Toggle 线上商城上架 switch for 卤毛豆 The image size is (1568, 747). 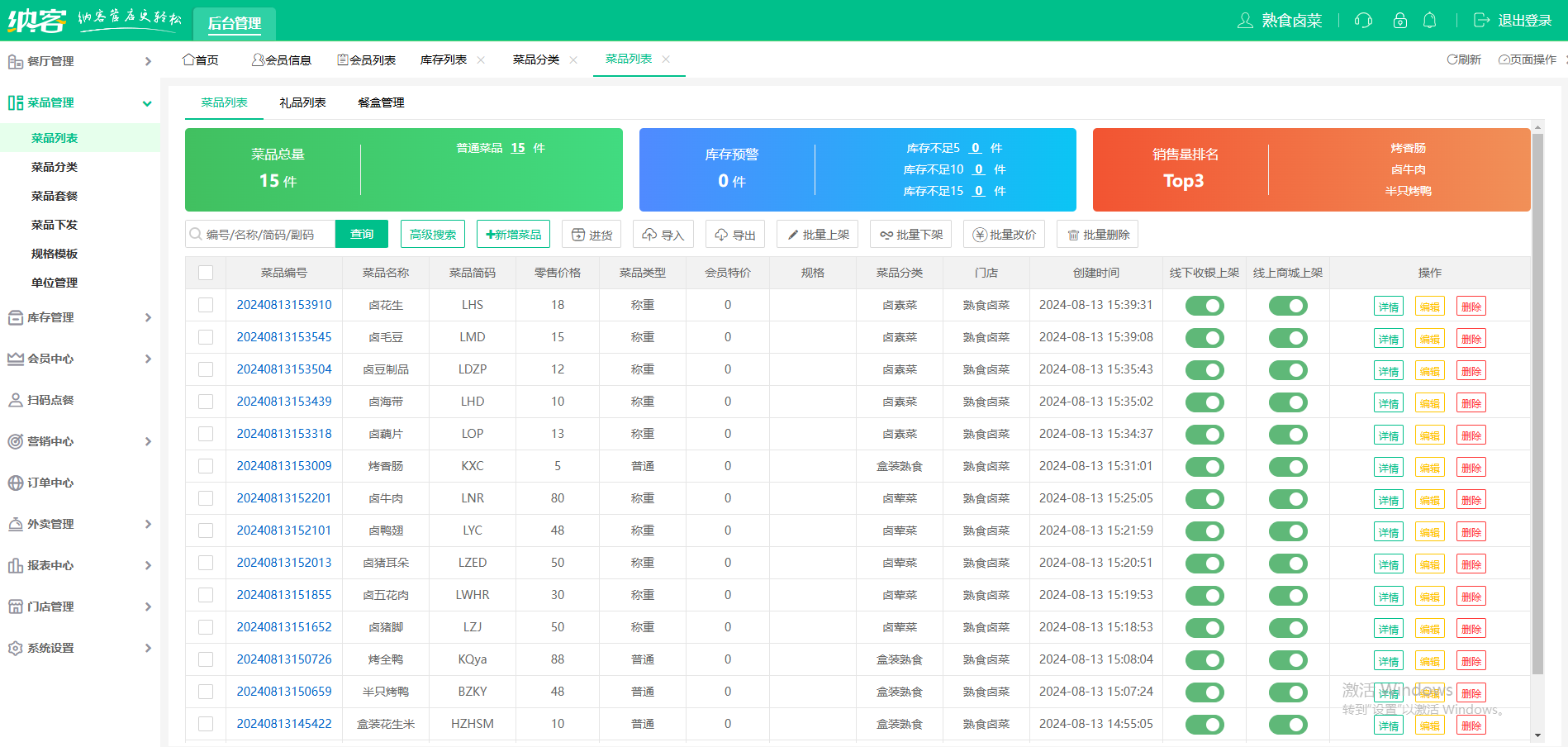point(1288,338)
